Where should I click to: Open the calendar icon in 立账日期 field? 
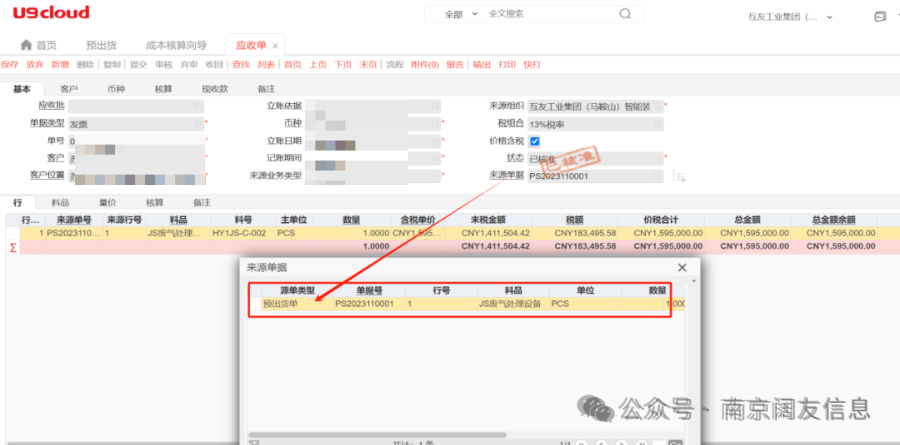435,141
